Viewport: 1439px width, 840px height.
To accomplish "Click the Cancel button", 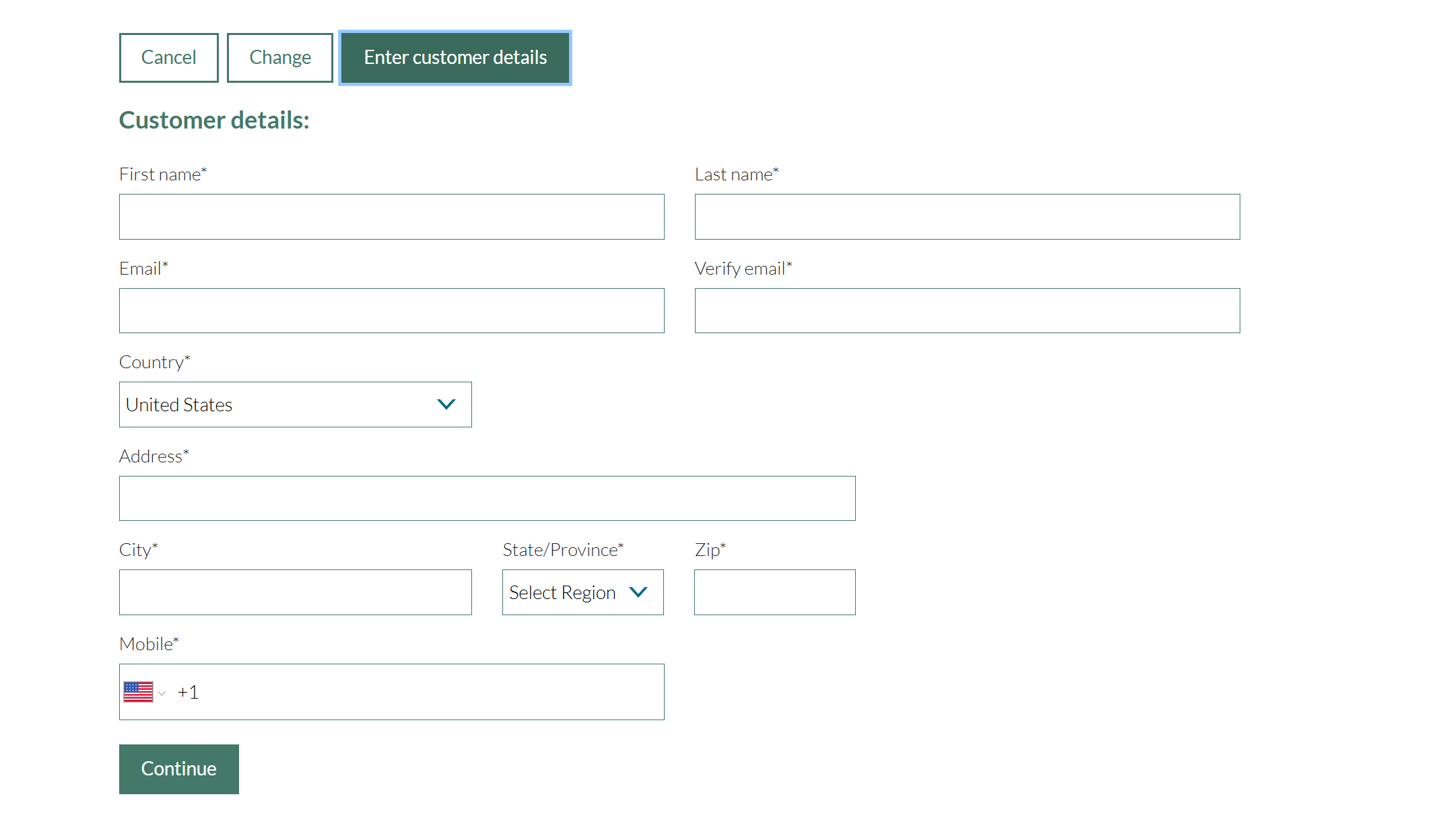I will [168, 58].
